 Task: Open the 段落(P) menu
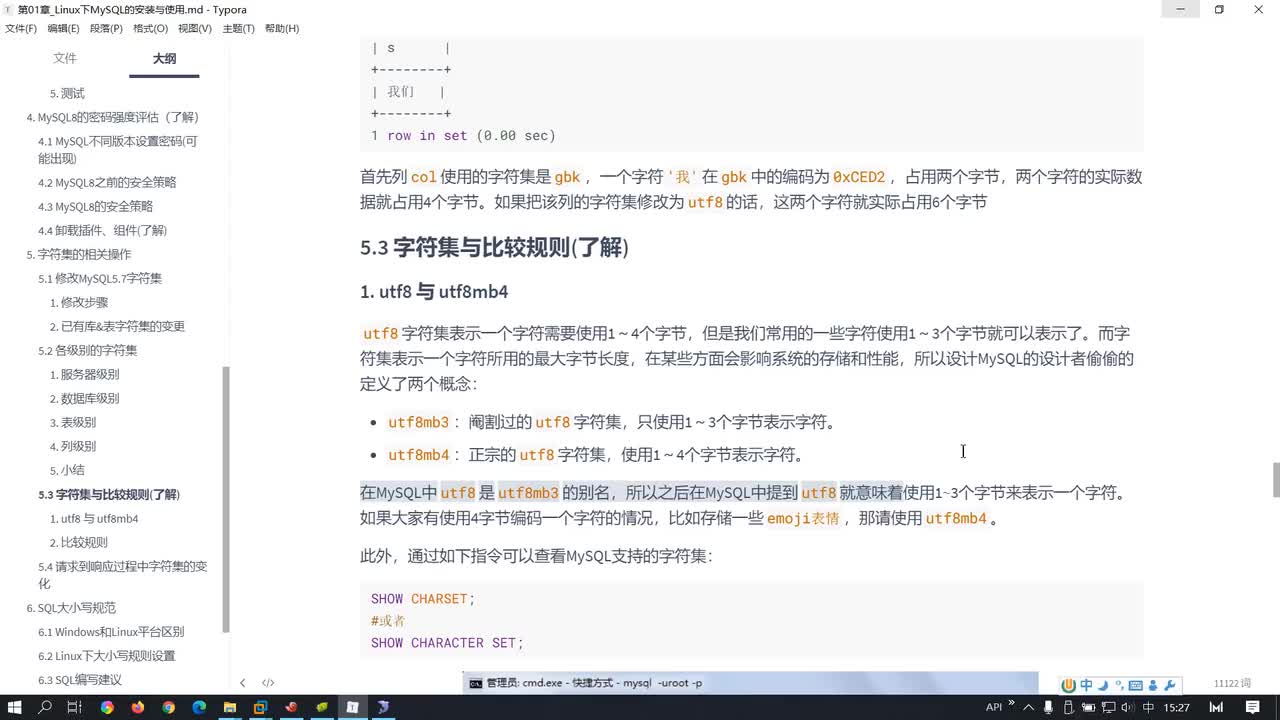(106, 28)
